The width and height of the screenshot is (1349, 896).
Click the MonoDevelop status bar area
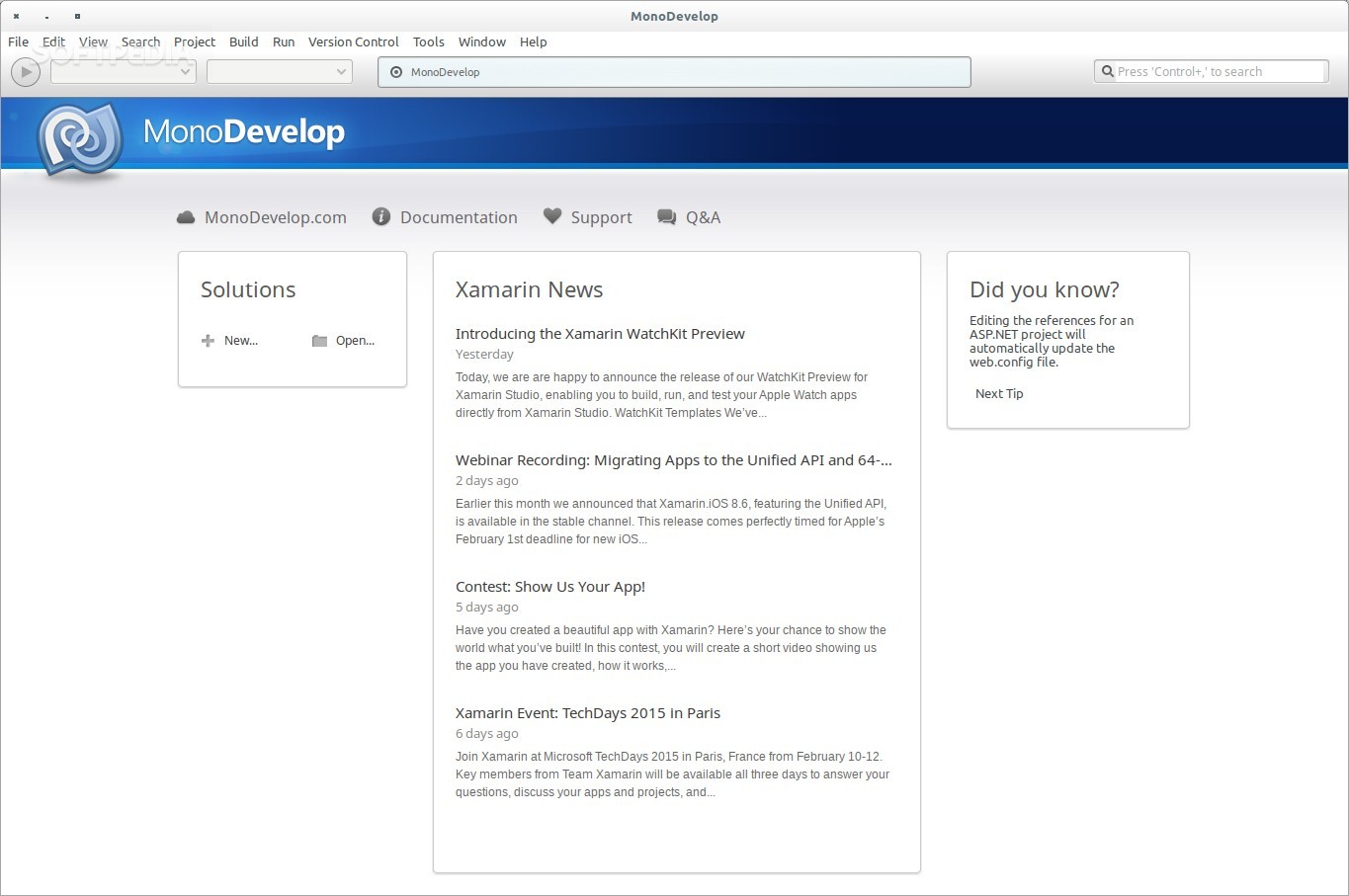pyautogui.click(x=674, y=72)
